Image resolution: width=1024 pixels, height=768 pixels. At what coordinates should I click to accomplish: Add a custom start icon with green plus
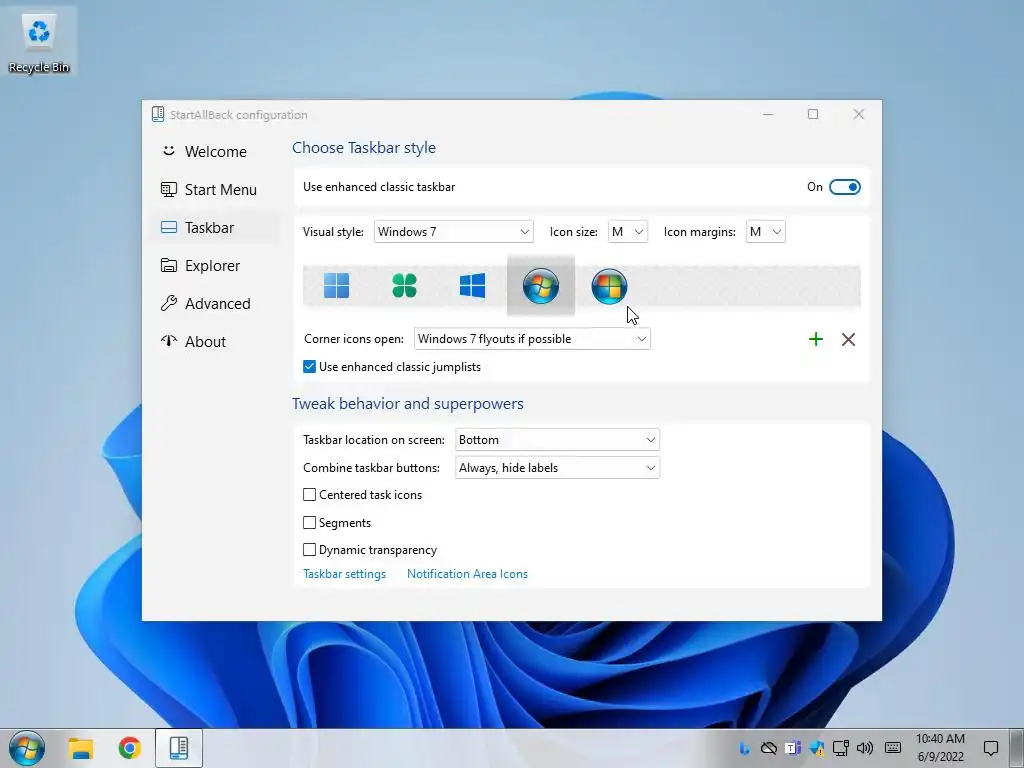coord(816,339)
